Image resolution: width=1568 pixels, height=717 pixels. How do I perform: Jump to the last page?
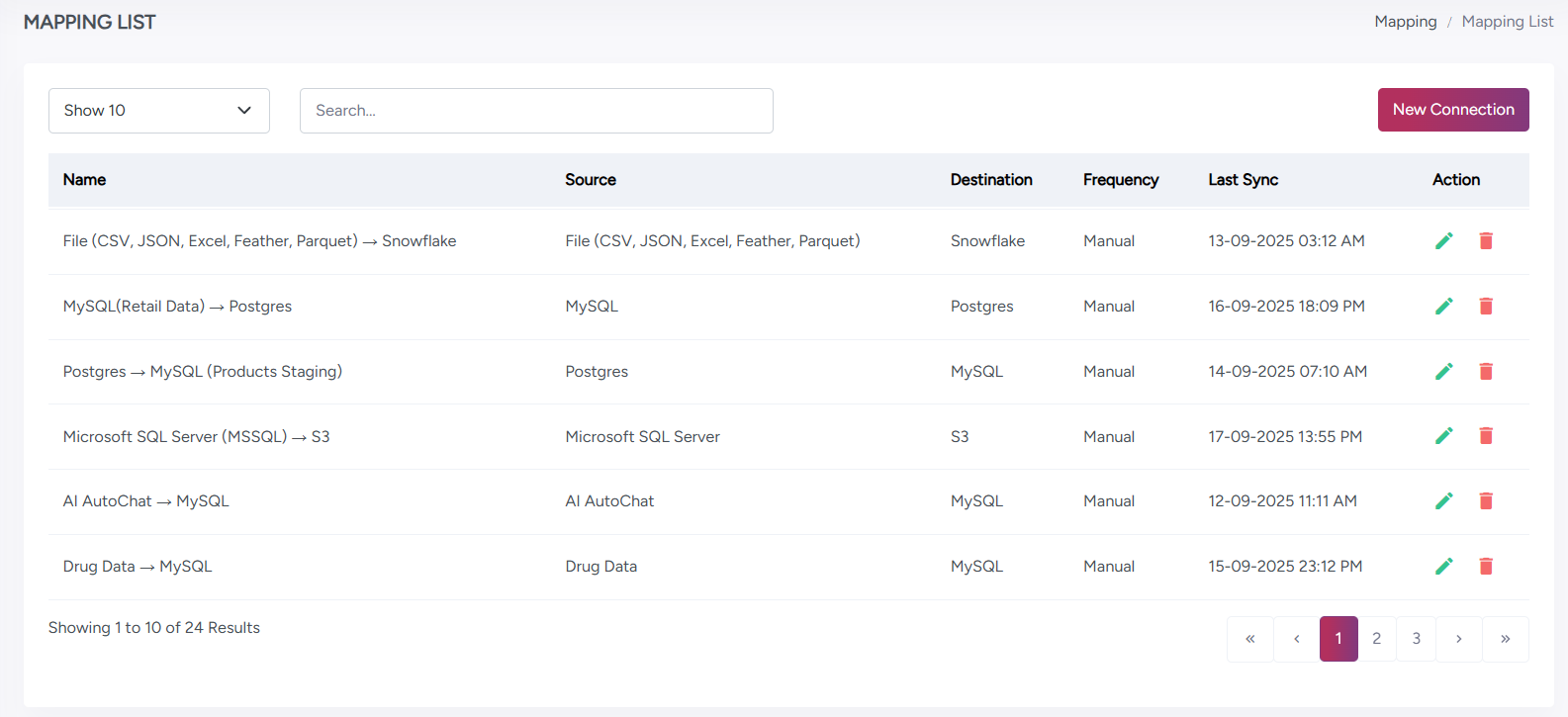pos(1505,639)
